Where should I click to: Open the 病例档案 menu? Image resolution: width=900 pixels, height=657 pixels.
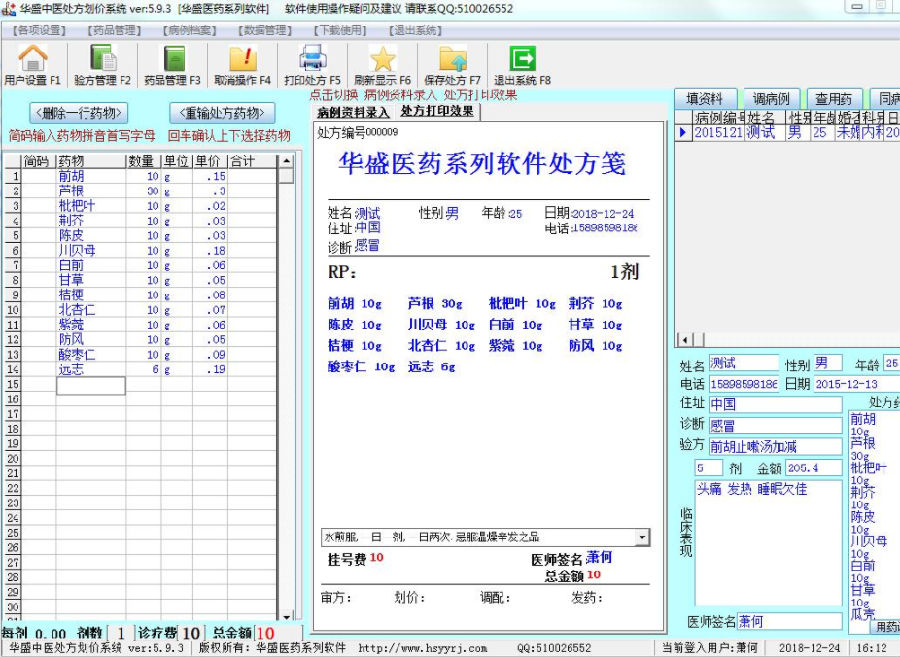pyautogui.click(x=189, y=30)
